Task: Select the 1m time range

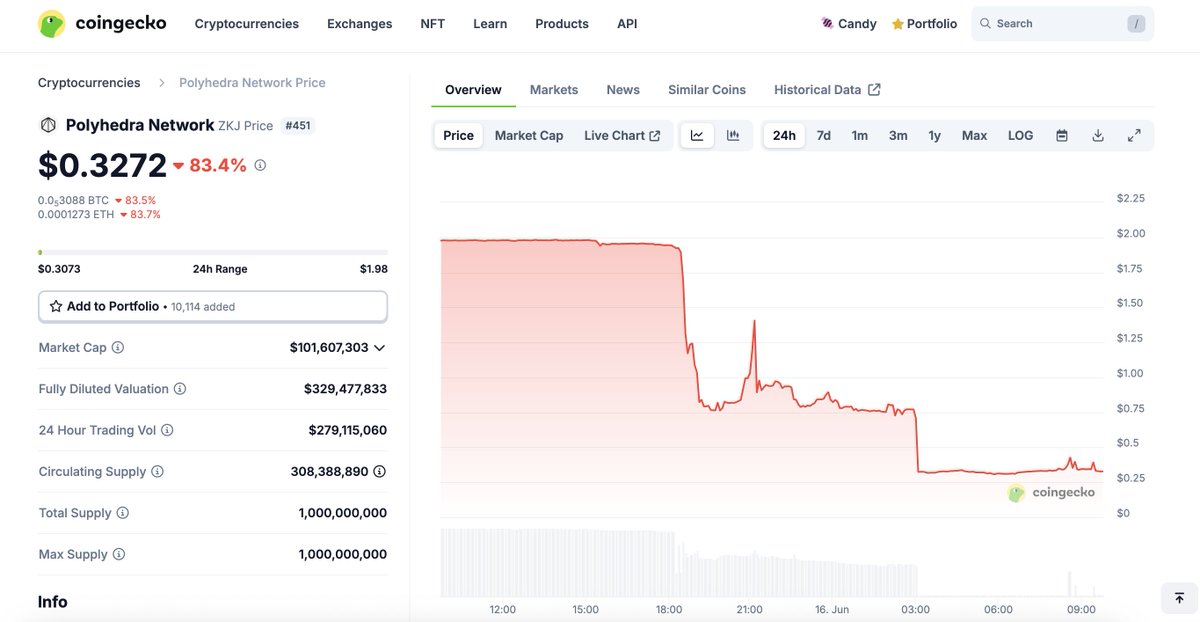Action: pyautogui.click(x=860, y=135)
